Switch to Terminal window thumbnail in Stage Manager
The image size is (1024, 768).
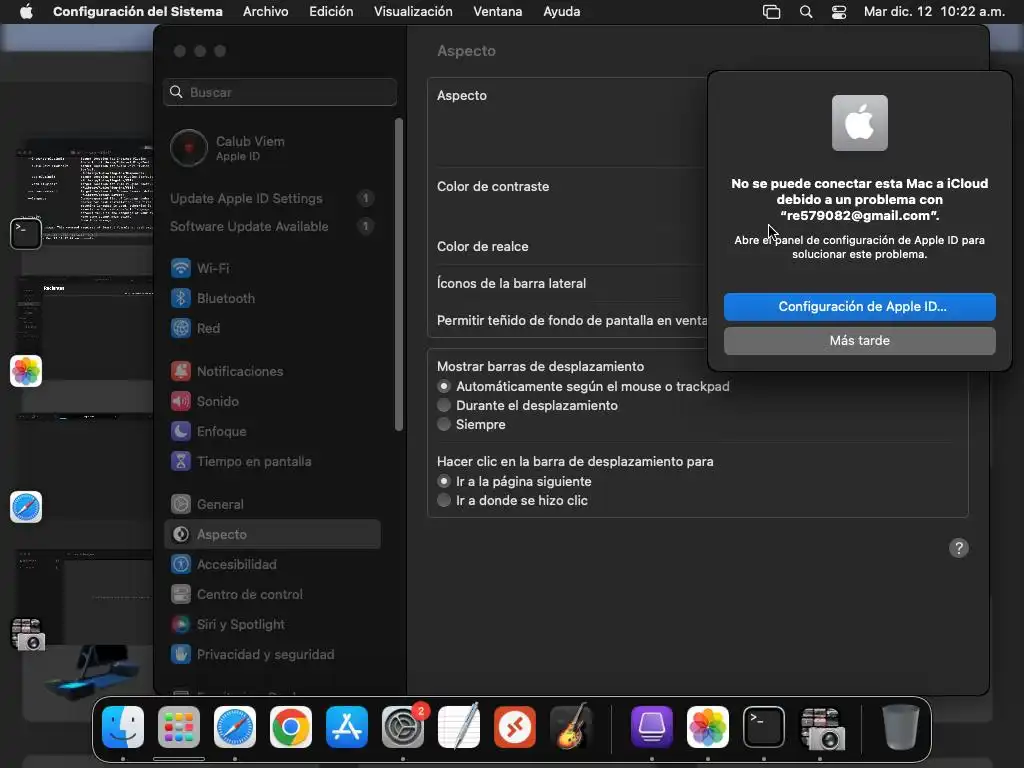[x=84, y=193]
